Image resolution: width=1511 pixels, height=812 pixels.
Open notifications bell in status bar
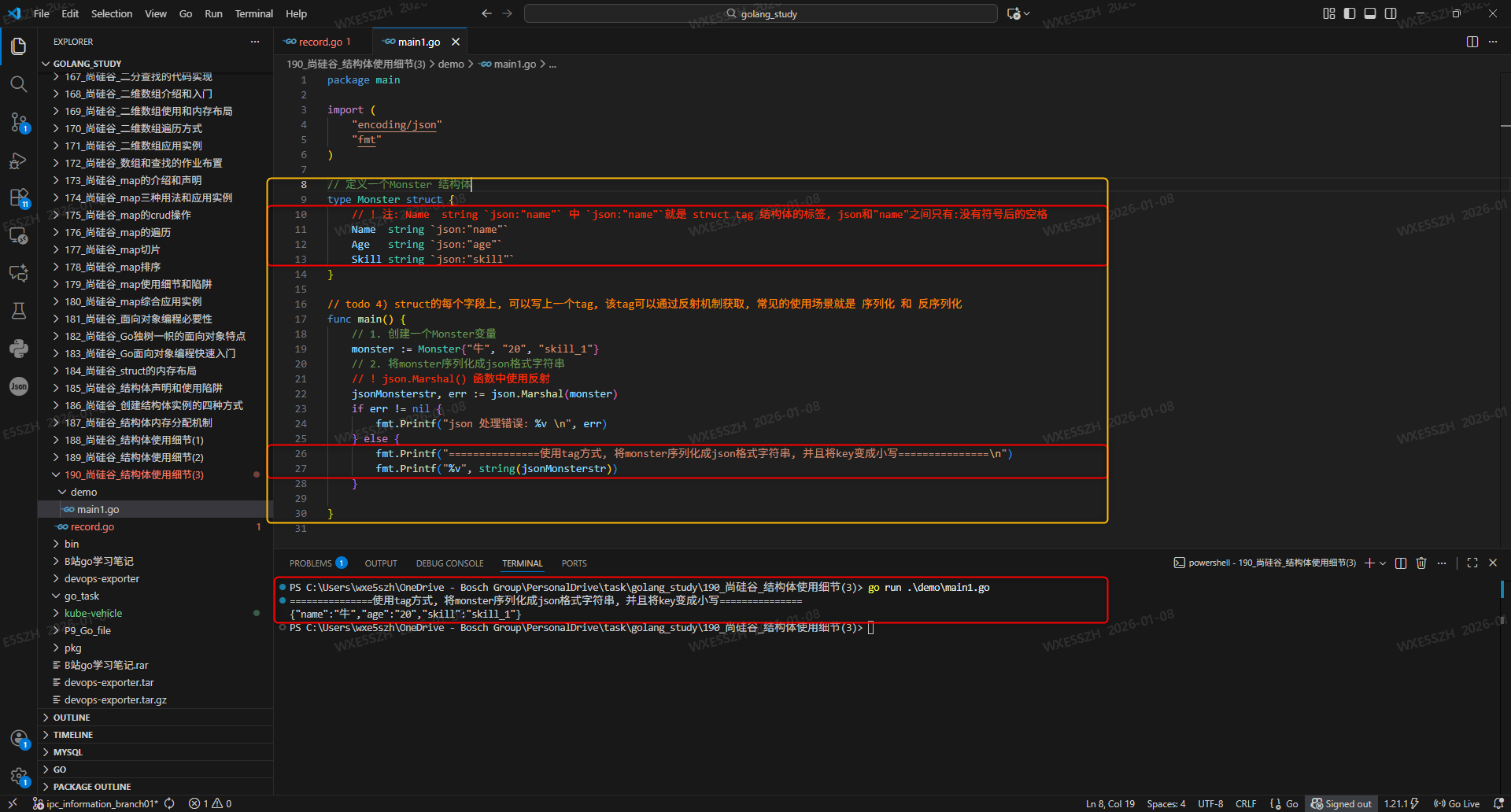click(1498, 803)
